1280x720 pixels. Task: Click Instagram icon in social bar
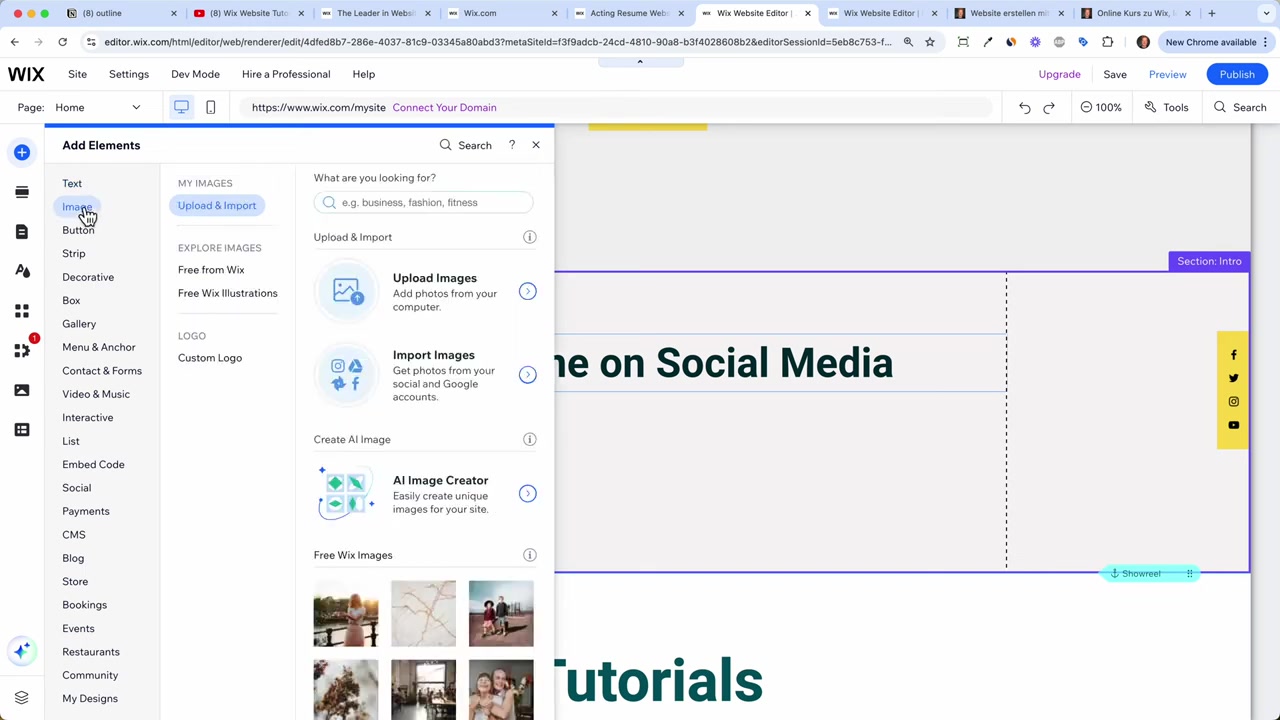pyautogui.click(x=1233, y=402)
